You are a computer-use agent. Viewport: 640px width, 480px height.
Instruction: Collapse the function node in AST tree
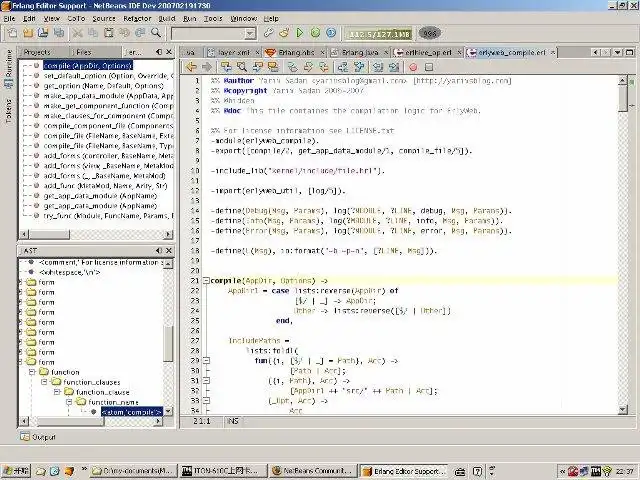coord(32,372)
